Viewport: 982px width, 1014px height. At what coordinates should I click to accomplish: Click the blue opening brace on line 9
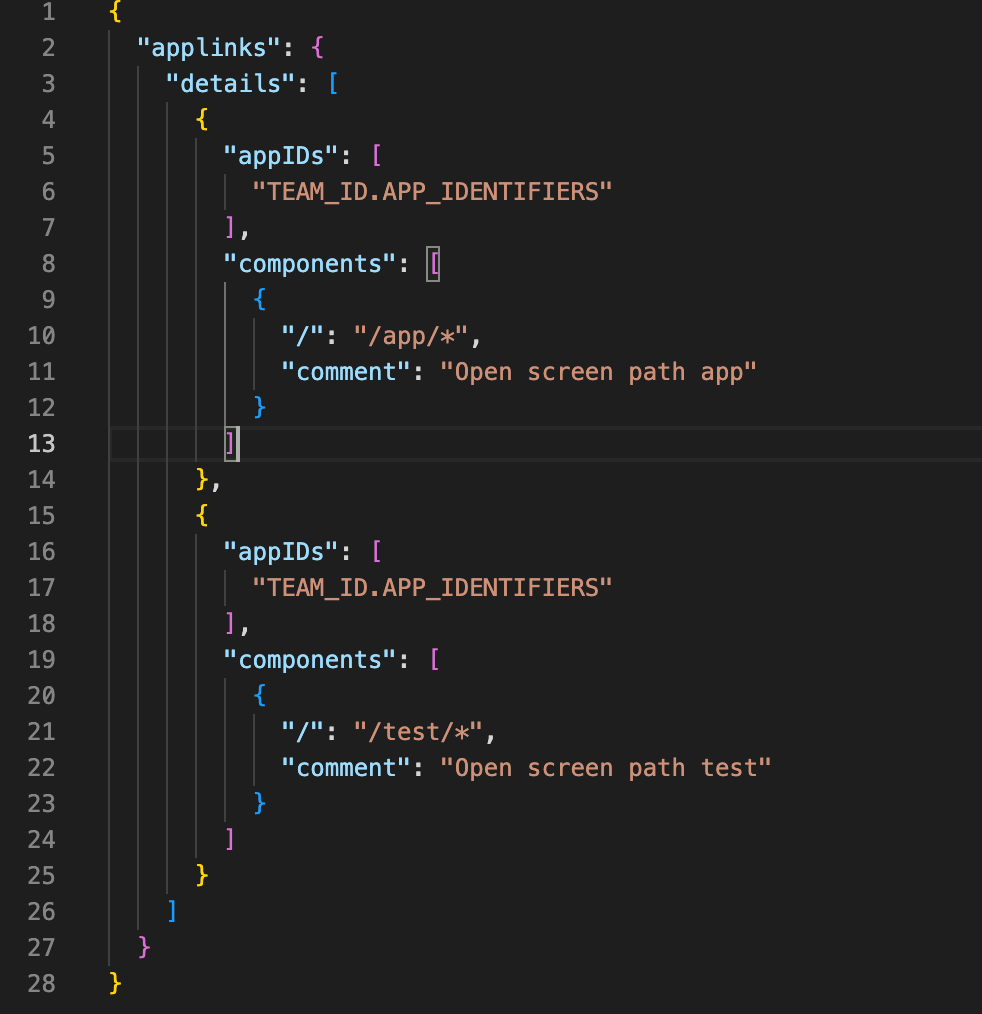(x=259, y=299)
